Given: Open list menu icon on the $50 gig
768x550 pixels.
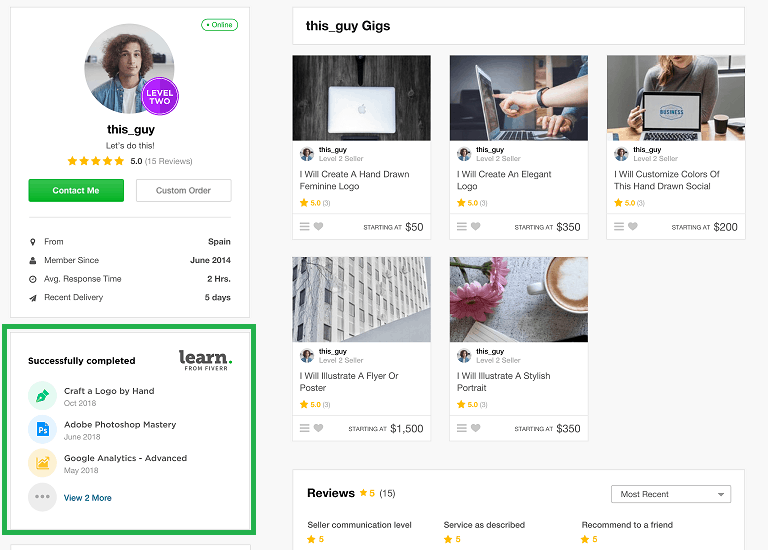Looking at the screenshot, I should pyautogui.click(x=305, y=226).
